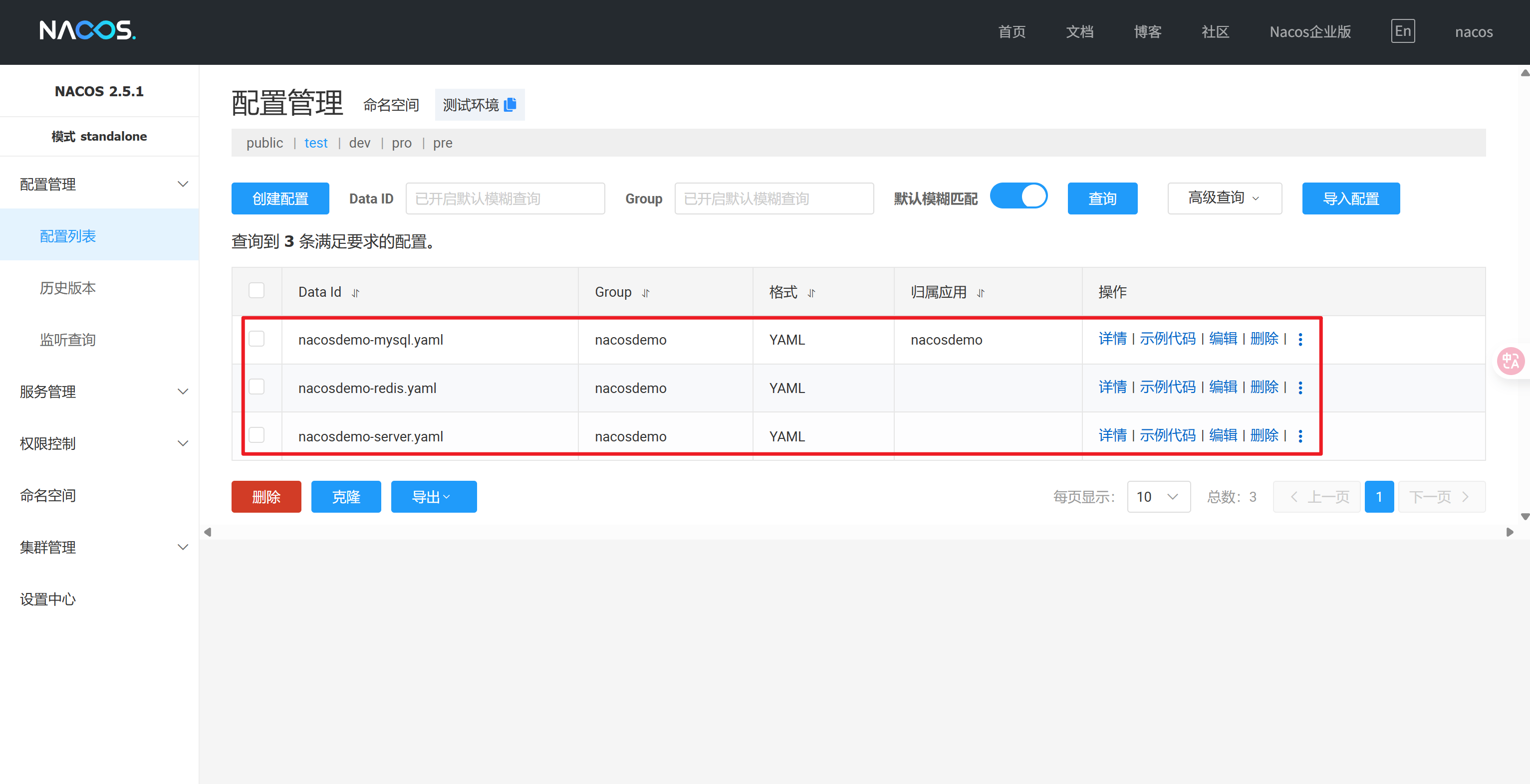Open 详情 for nacosdemo-server.yaml
The width and height of the screenshot is (1530, 784).
(x=1112, y=435)
